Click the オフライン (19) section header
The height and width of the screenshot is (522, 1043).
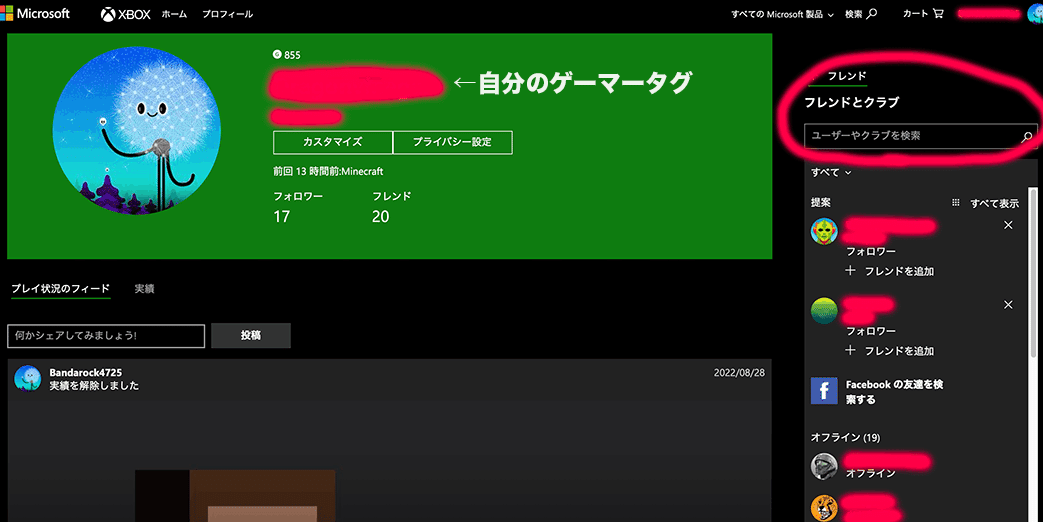[x=845, y=438]
